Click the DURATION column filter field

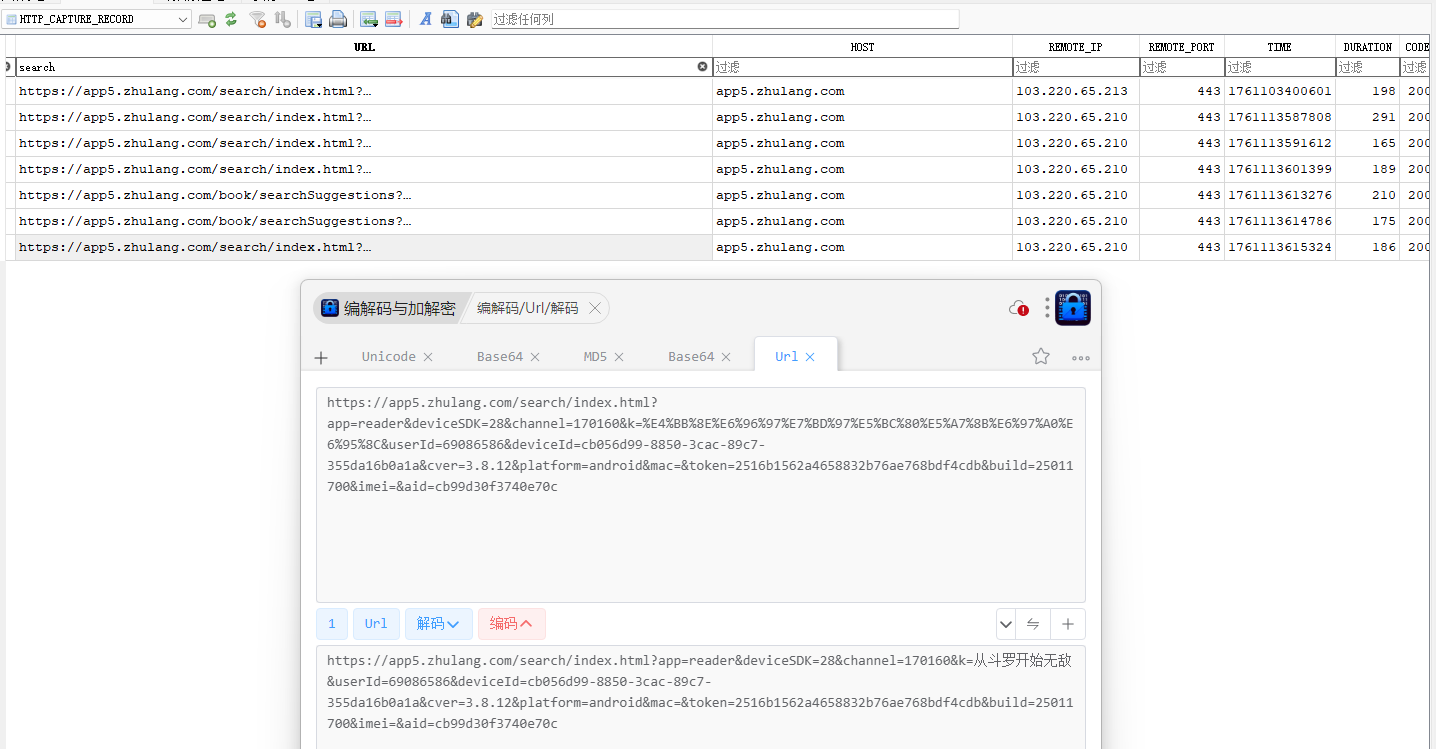[1367, 67]
